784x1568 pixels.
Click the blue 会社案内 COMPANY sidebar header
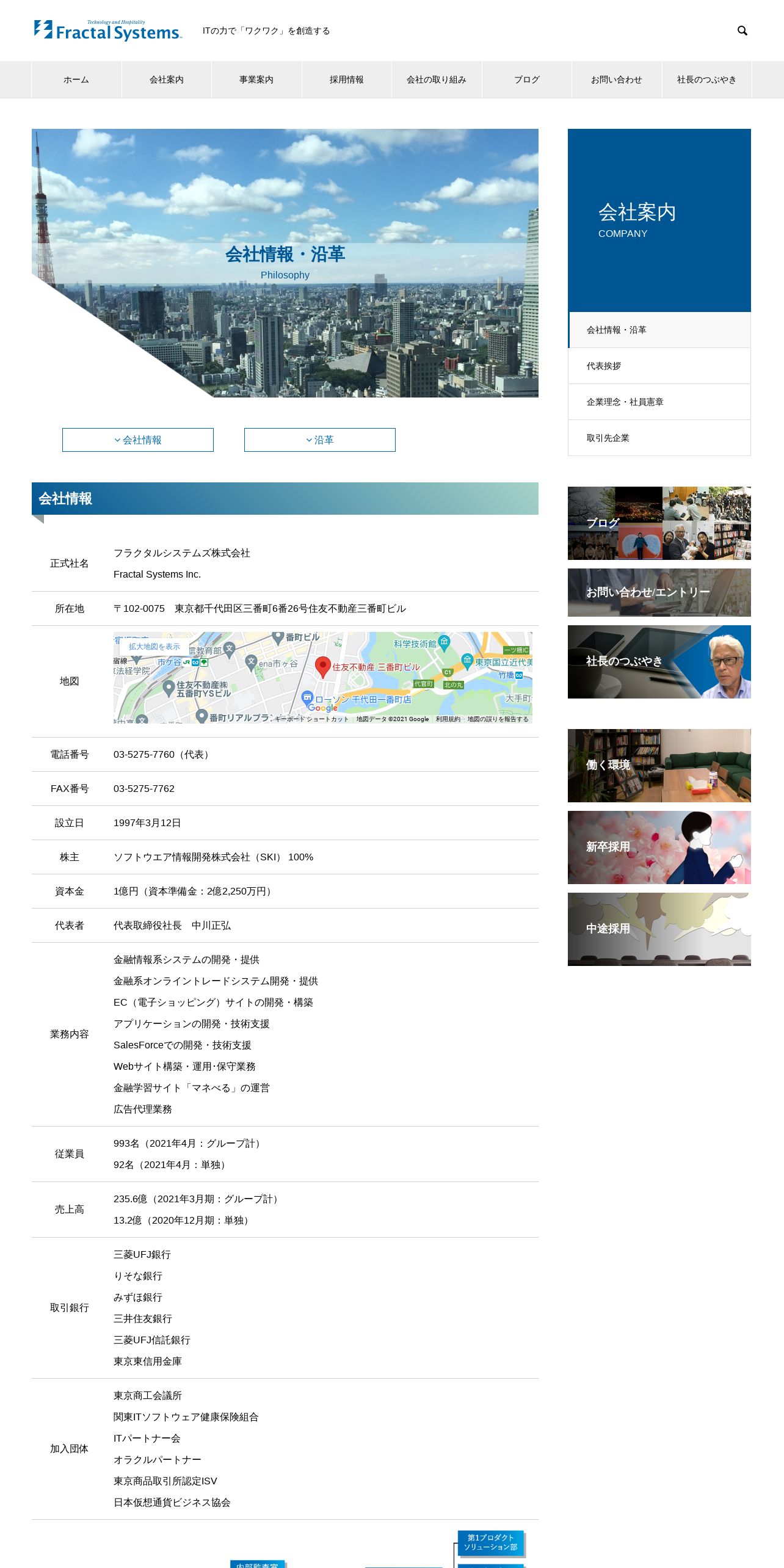[659, 220]
